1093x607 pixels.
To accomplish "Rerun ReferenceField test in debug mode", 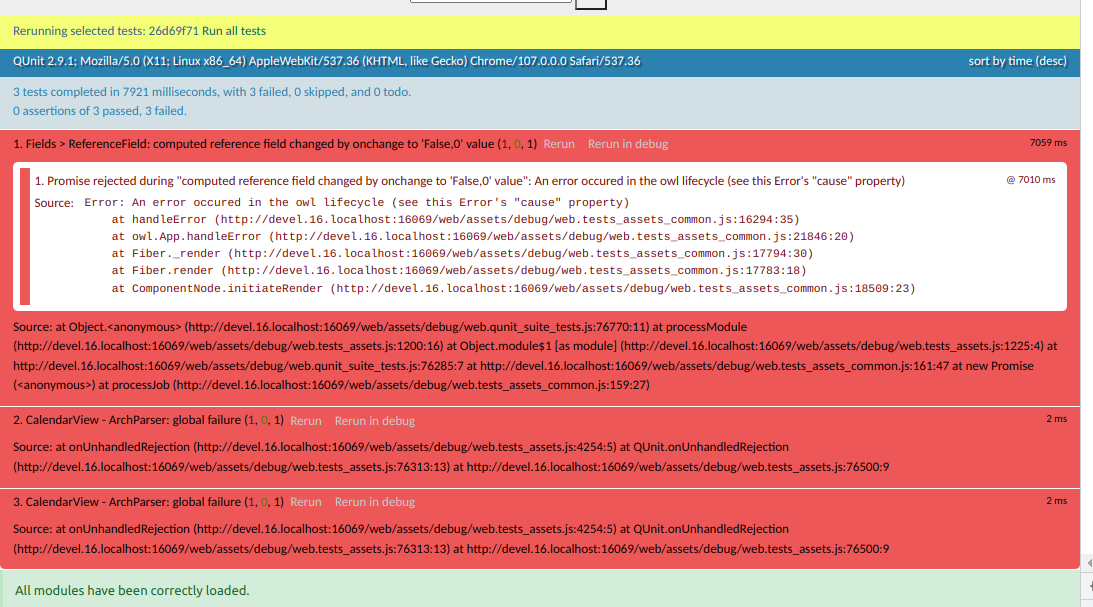I will (x=627, y=144).
